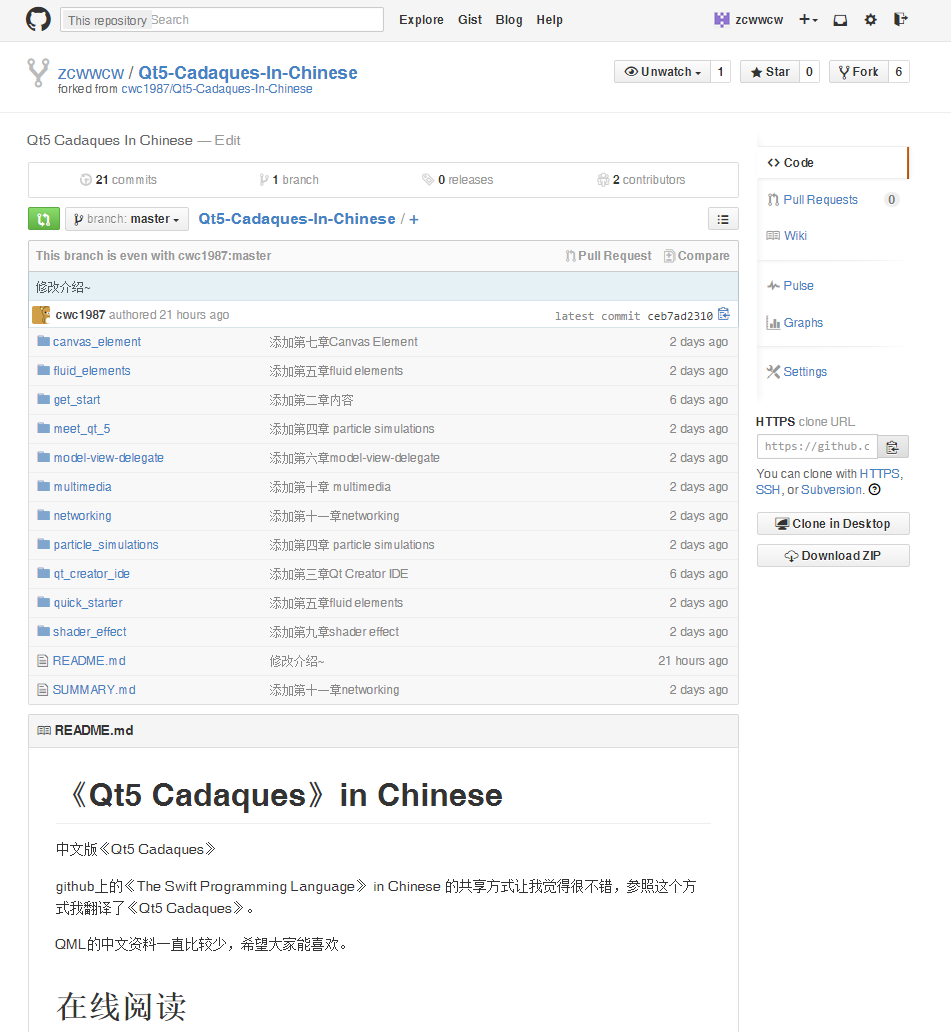
Task: Open README.md file
Action: pyautogui.click(x=89, y=660)
